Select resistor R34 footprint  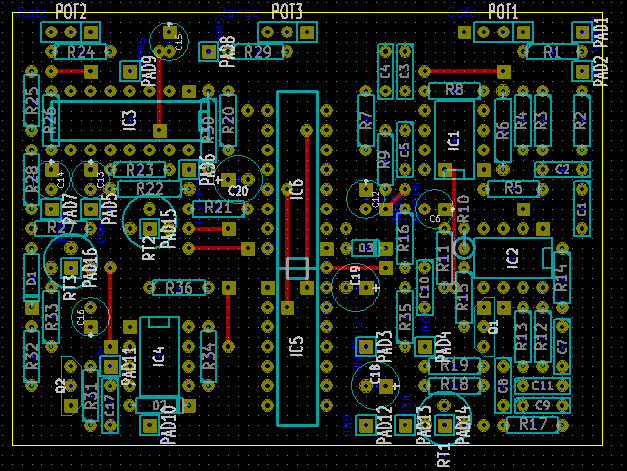pyautogui.click(x=208, y=356)
